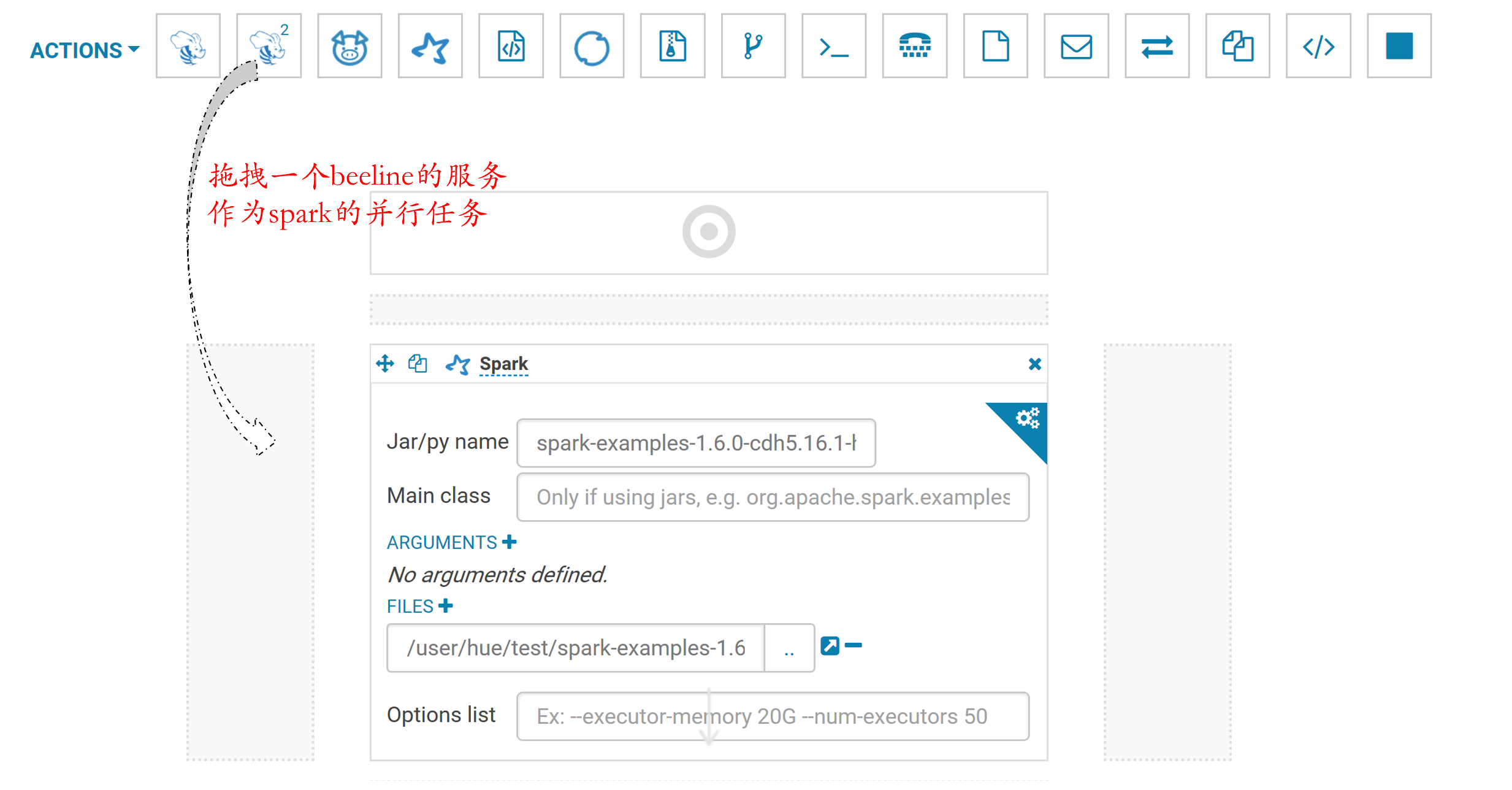This screenshot has height=790, width=1512.
Task: Select the Java program action icon
Action: point(511,47)
